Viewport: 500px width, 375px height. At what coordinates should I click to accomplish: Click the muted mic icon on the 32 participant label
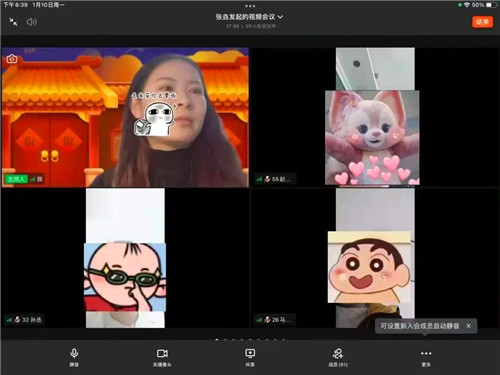click(x=17, y=320)
